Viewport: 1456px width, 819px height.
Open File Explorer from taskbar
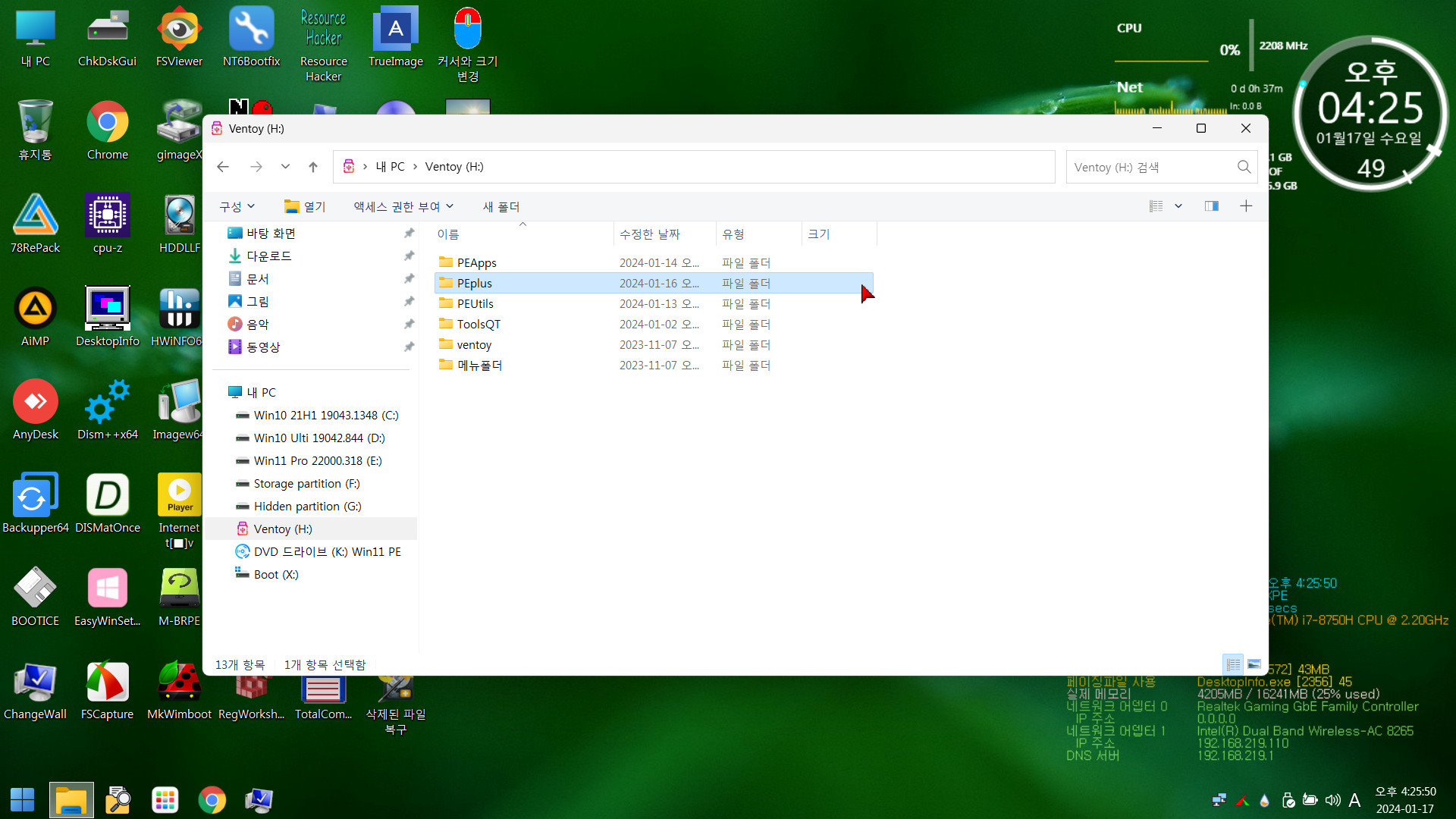pyautogui.click(x=71, y=799)
